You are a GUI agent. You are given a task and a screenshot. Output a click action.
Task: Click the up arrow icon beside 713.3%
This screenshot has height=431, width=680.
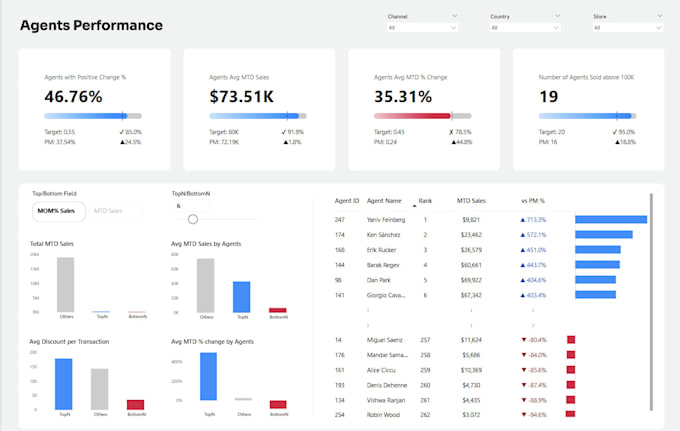tap(523, 220)
